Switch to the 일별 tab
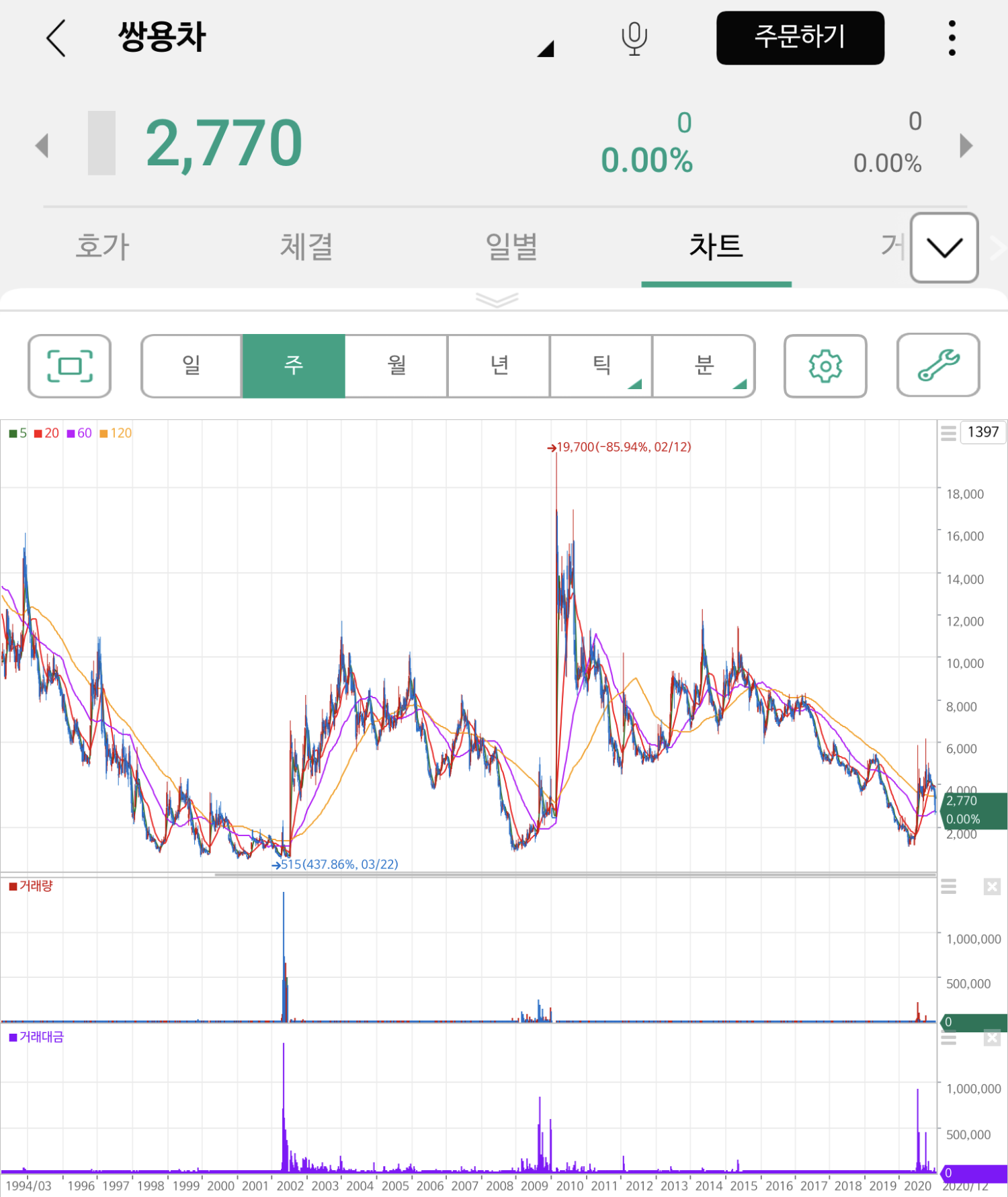This screenshot has height=1197, width=1008. pyautogui.click(x=511, y=247)
